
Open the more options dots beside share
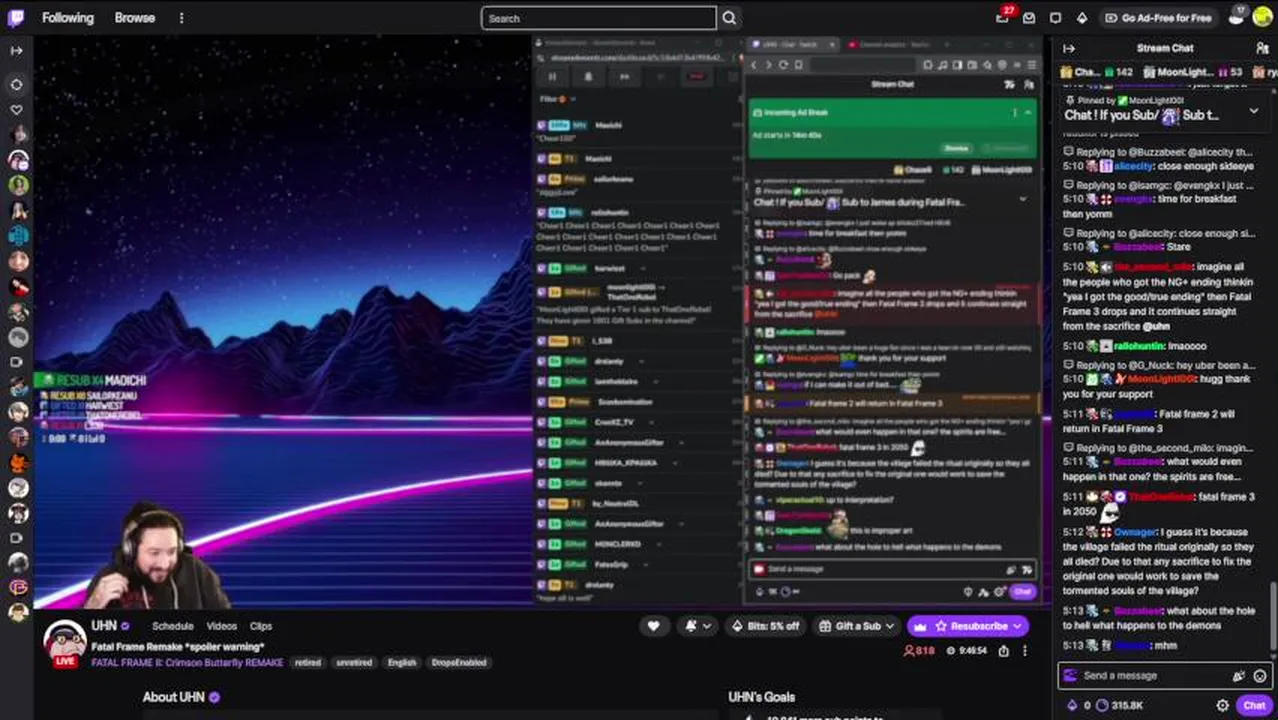1025,651
